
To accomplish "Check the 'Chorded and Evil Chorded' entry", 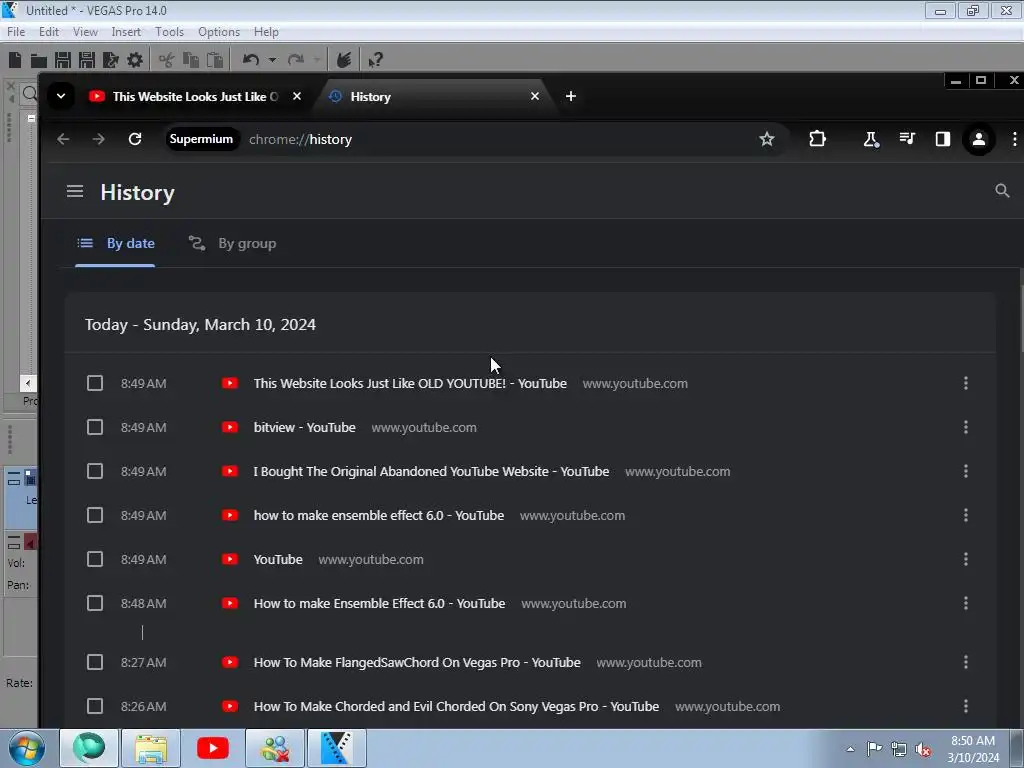I will tap(95, 707).
